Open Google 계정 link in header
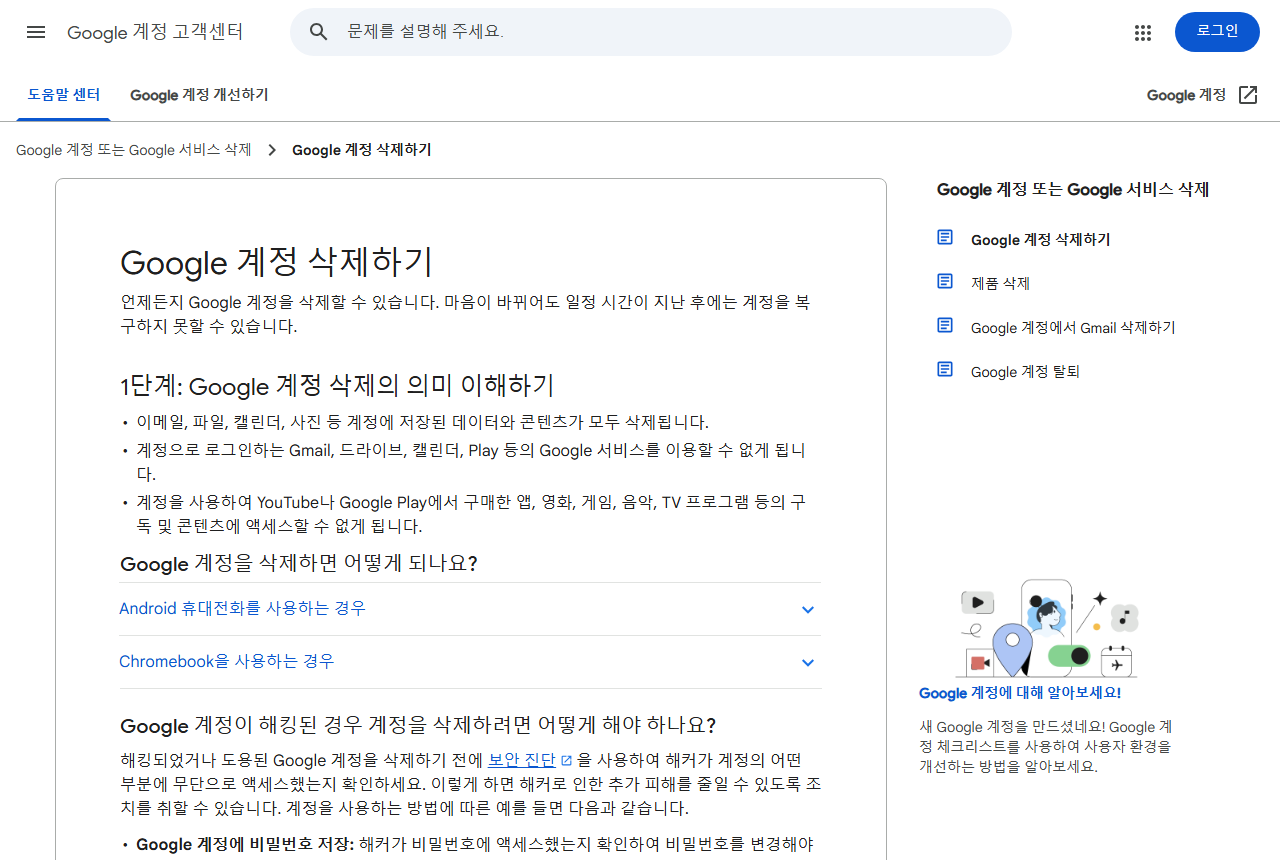The height and width of the screenshot is (860, 1280). click(x=1186, y=95)
